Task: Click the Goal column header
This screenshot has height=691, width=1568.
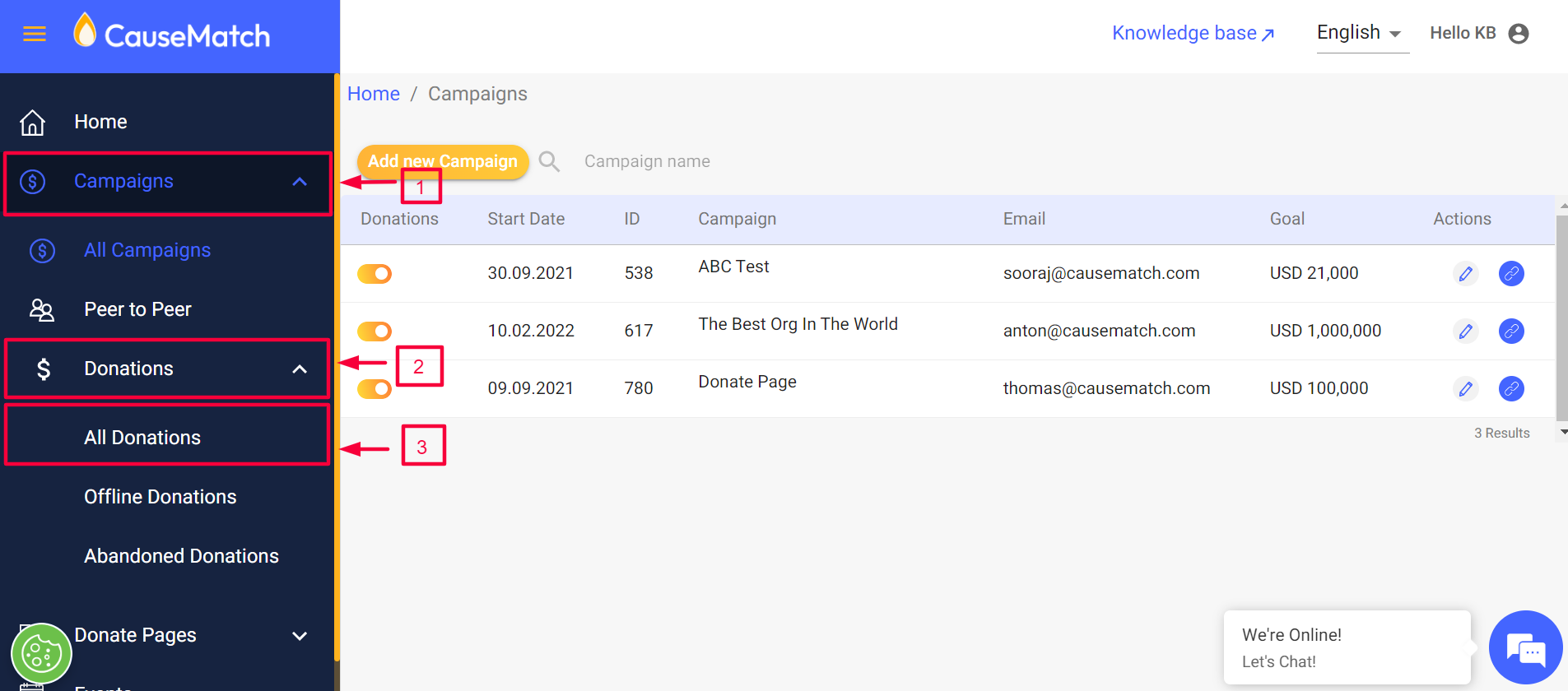Action: point(1287,219)
